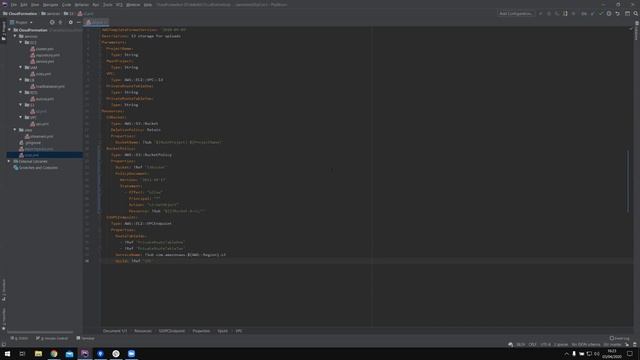Click Resources in the editor breadcrumb

143,331
